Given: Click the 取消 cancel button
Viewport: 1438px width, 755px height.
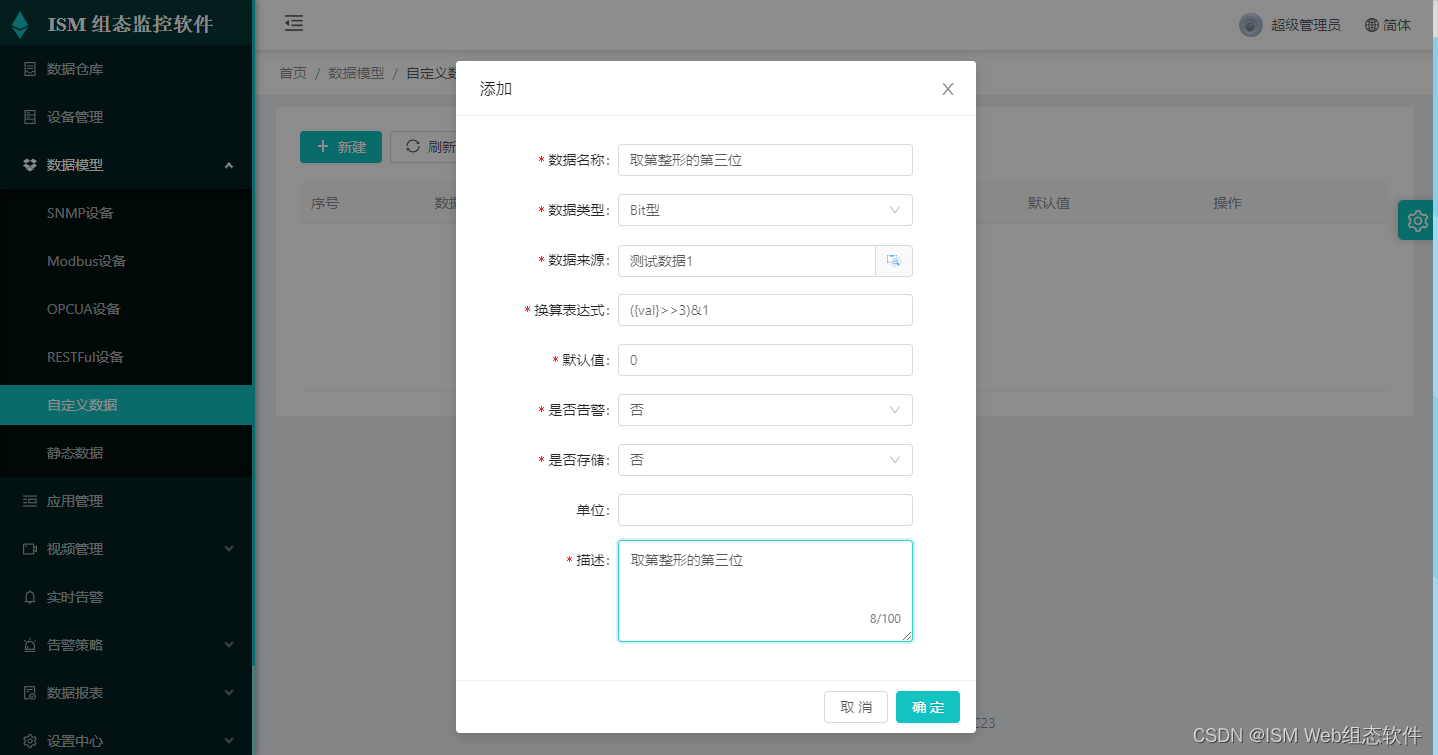Looking at the screenshot, I should click(x=855, y=707).
